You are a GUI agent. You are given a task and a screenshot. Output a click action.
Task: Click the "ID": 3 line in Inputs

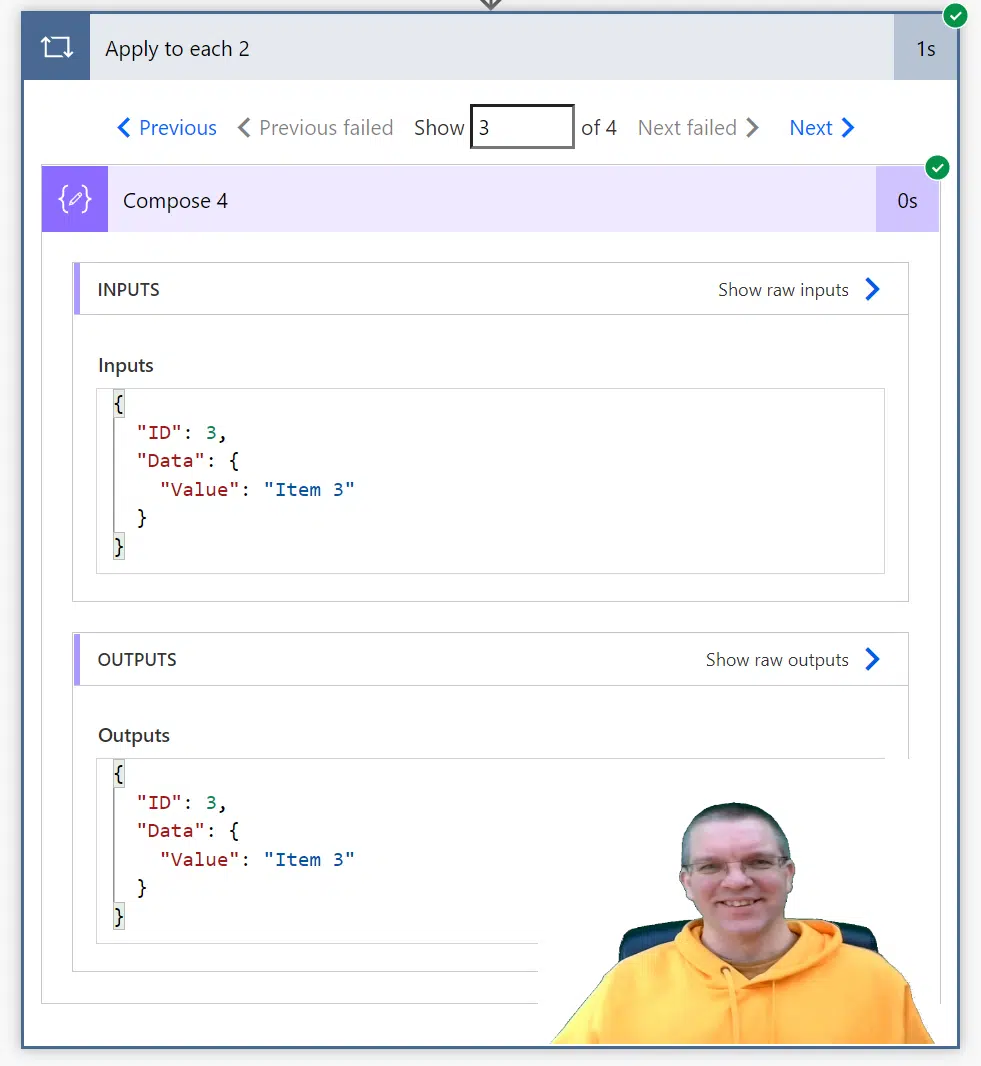coord(181,432)
